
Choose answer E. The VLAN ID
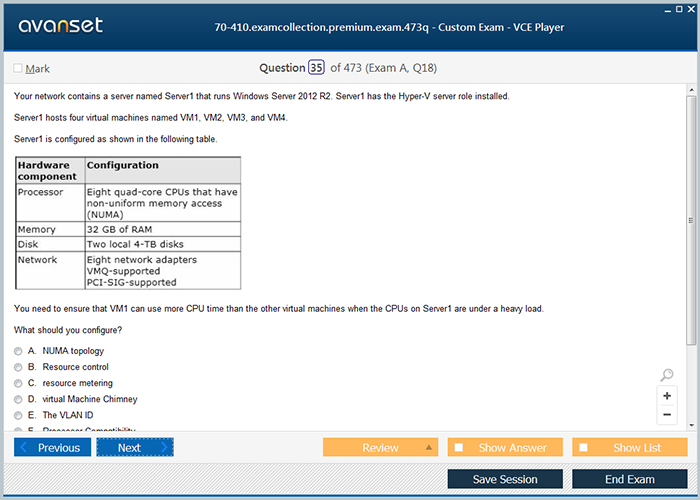tap(19, 415)
